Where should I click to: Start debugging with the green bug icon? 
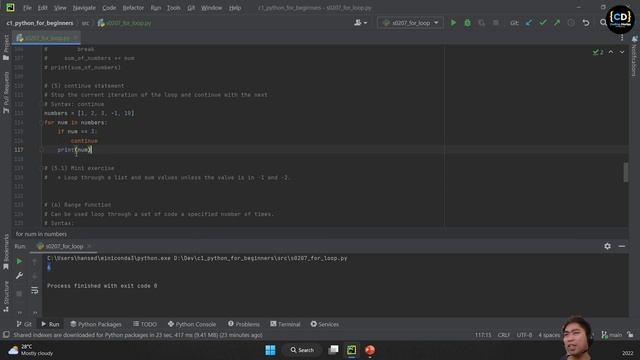(x=467, y=23)
